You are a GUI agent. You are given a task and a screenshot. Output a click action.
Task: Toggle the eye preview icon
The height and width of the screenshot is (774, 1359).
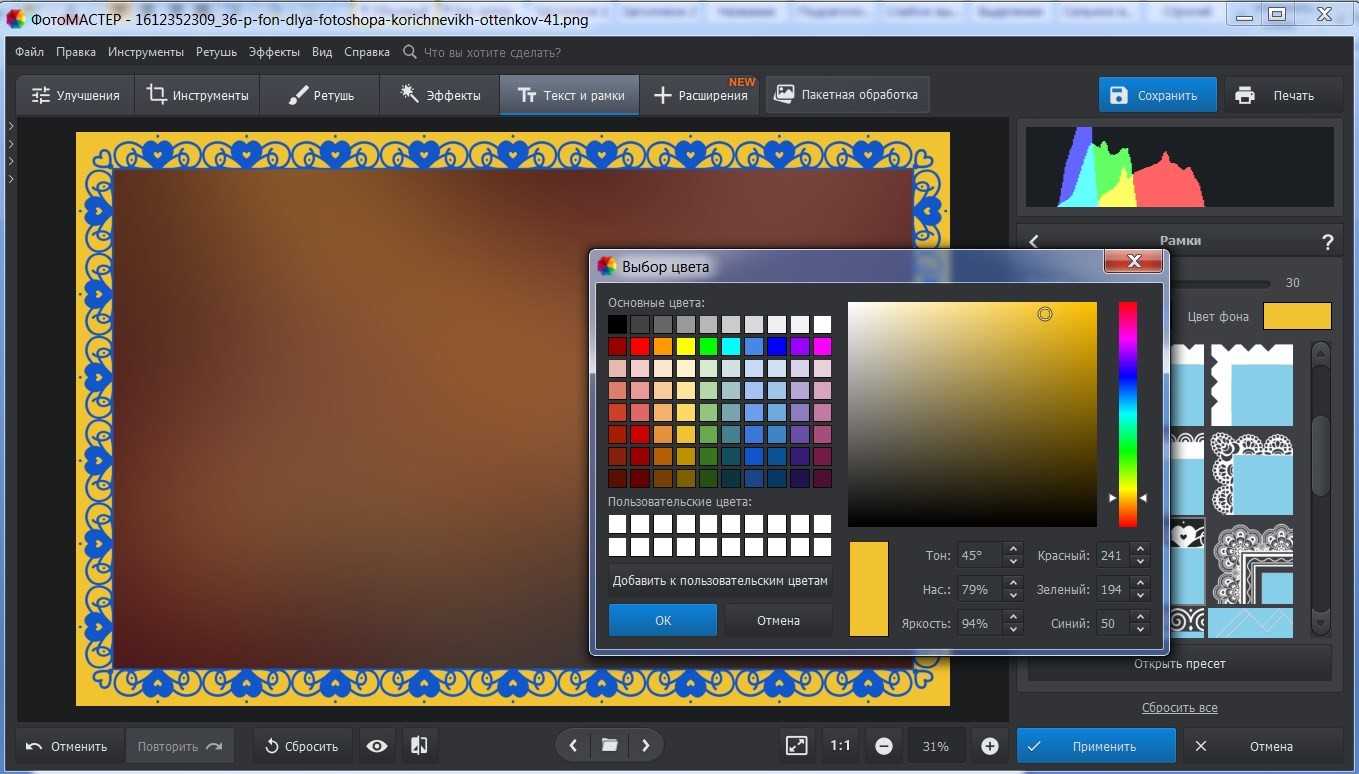click(x=377, y=746)
